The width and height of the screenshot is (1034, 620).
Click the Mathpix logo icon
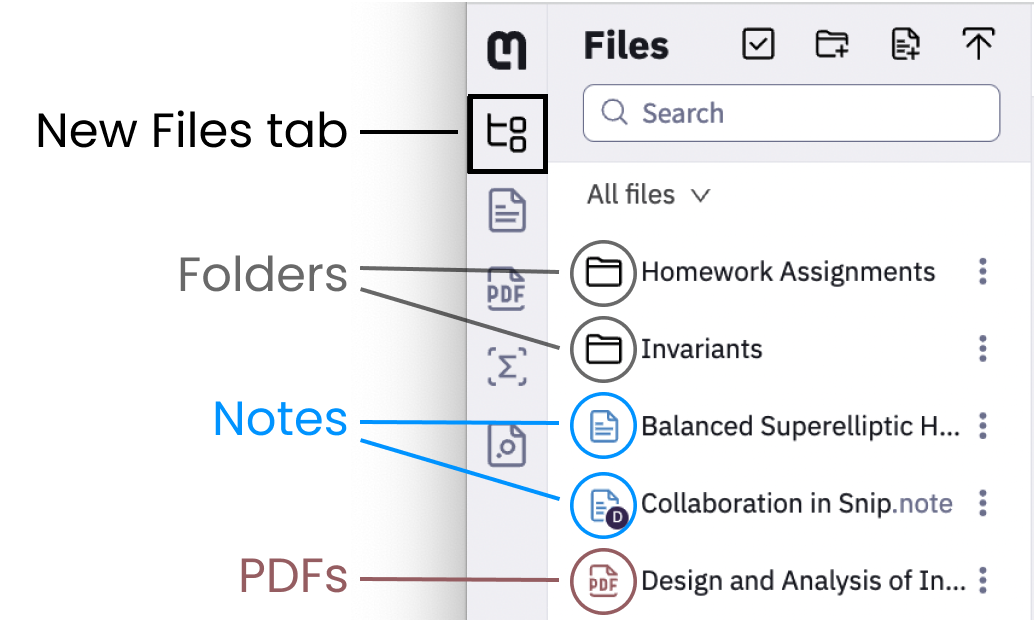(507, 49)
